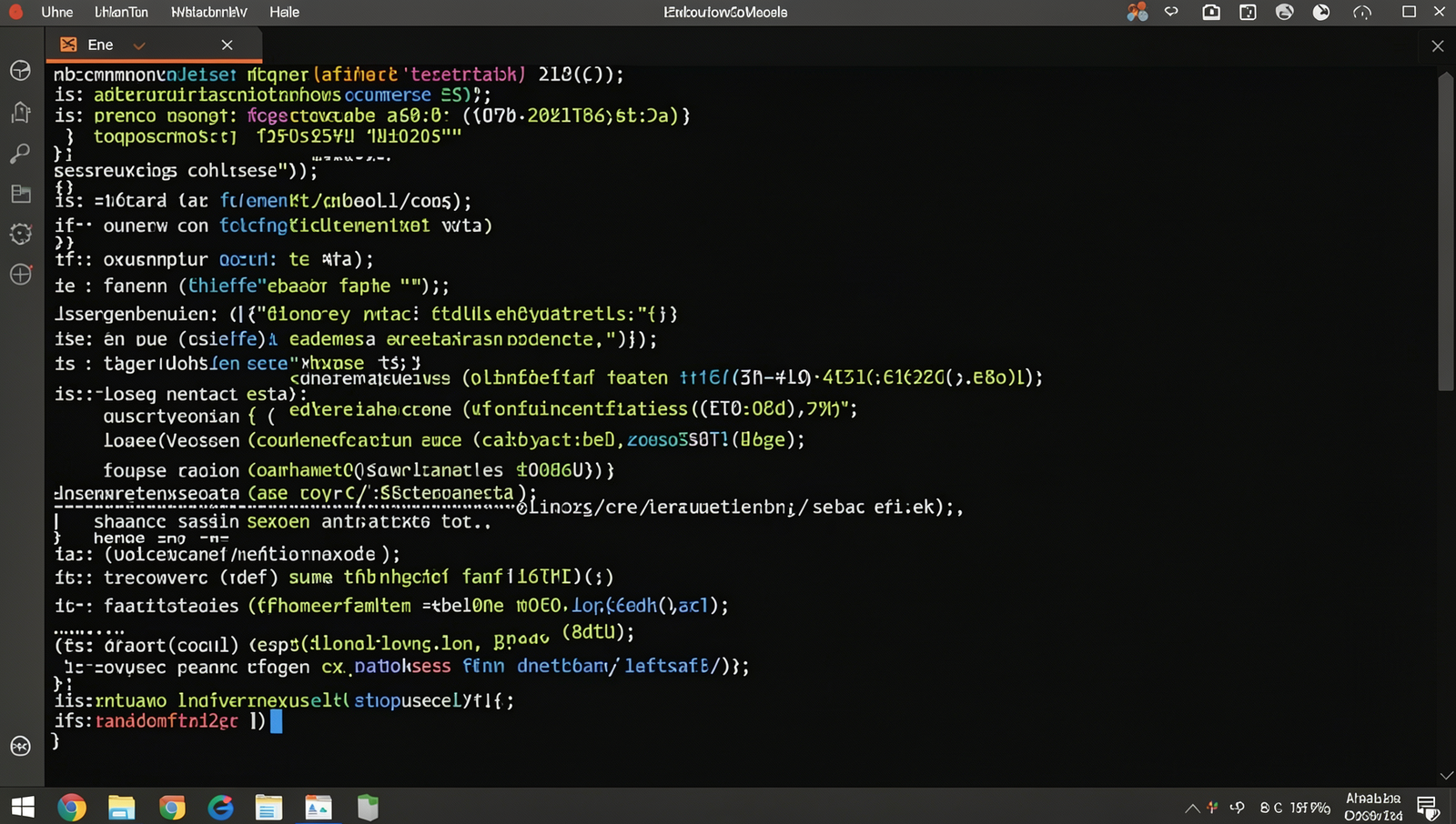Click the colorful circles icon in title bar
This screenshot has width=1456, height=824.
coord(1137,12)
